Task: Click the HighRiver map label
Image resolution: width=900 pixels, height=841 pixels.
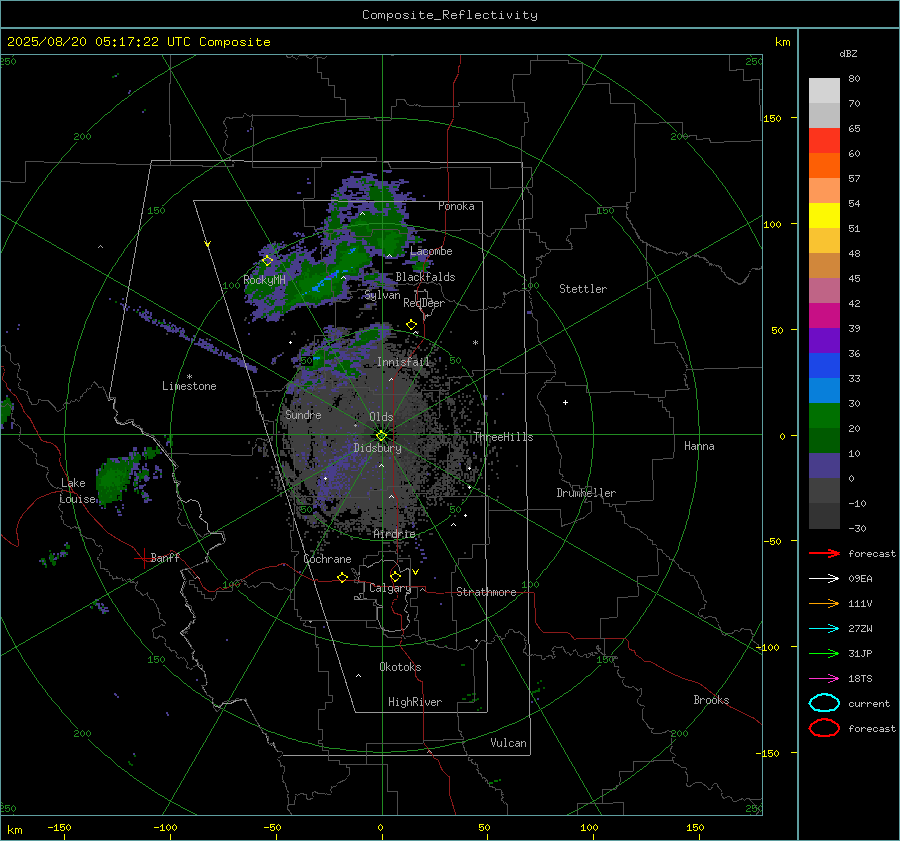Action: pos(415,702)
